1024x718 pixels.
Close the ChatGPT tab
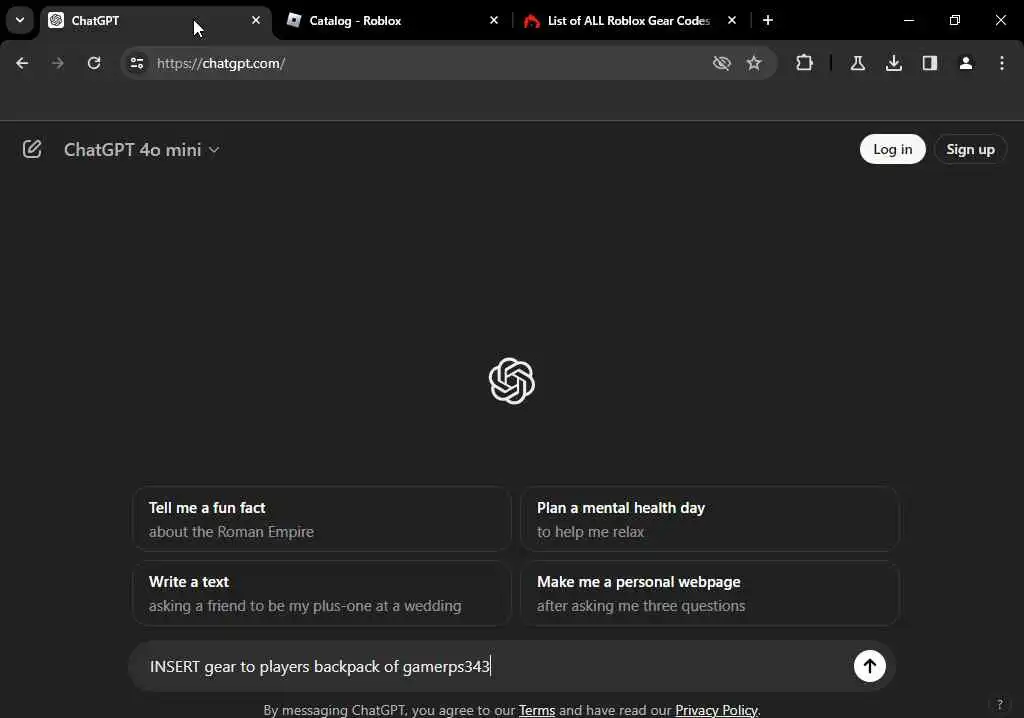[x=256, y=20]
